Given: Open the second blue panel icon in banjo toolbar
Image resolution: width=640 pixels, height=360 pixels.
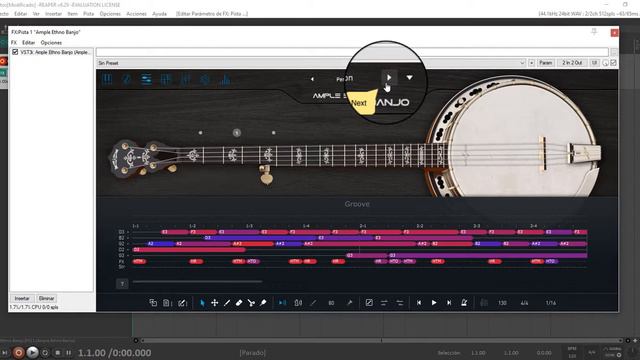Looking at the screenshot, I should click(127, 79).
